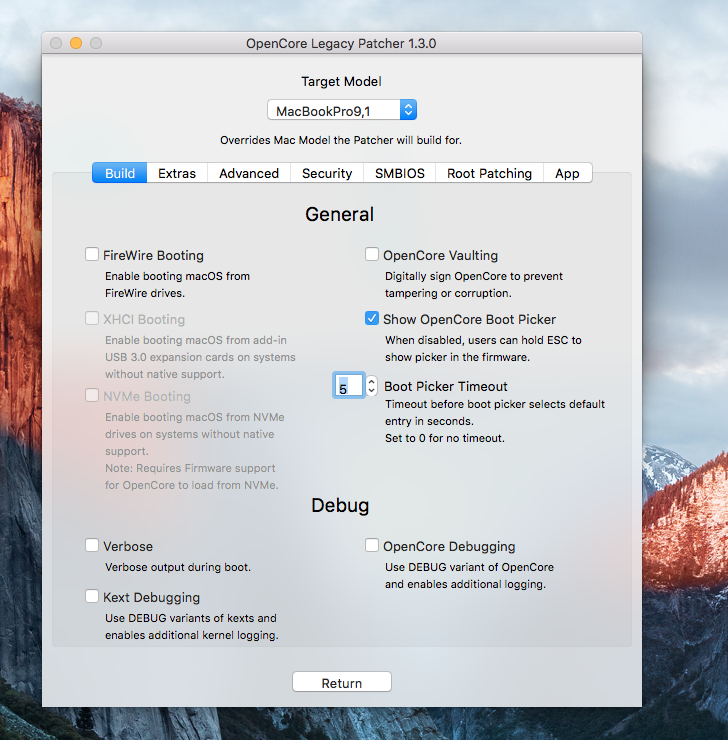Viewport: 728px width, 740px height.
Task: Click the 'General' section heading
Action: [340, 214]
